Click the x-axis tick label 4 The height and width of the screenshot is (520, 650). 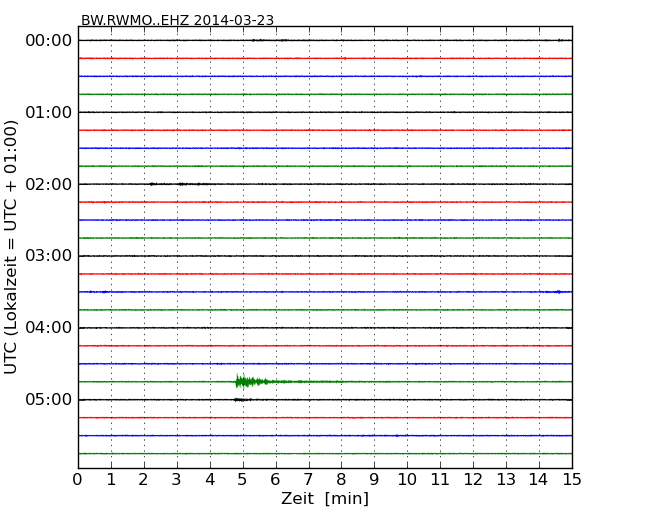(210, 480)
